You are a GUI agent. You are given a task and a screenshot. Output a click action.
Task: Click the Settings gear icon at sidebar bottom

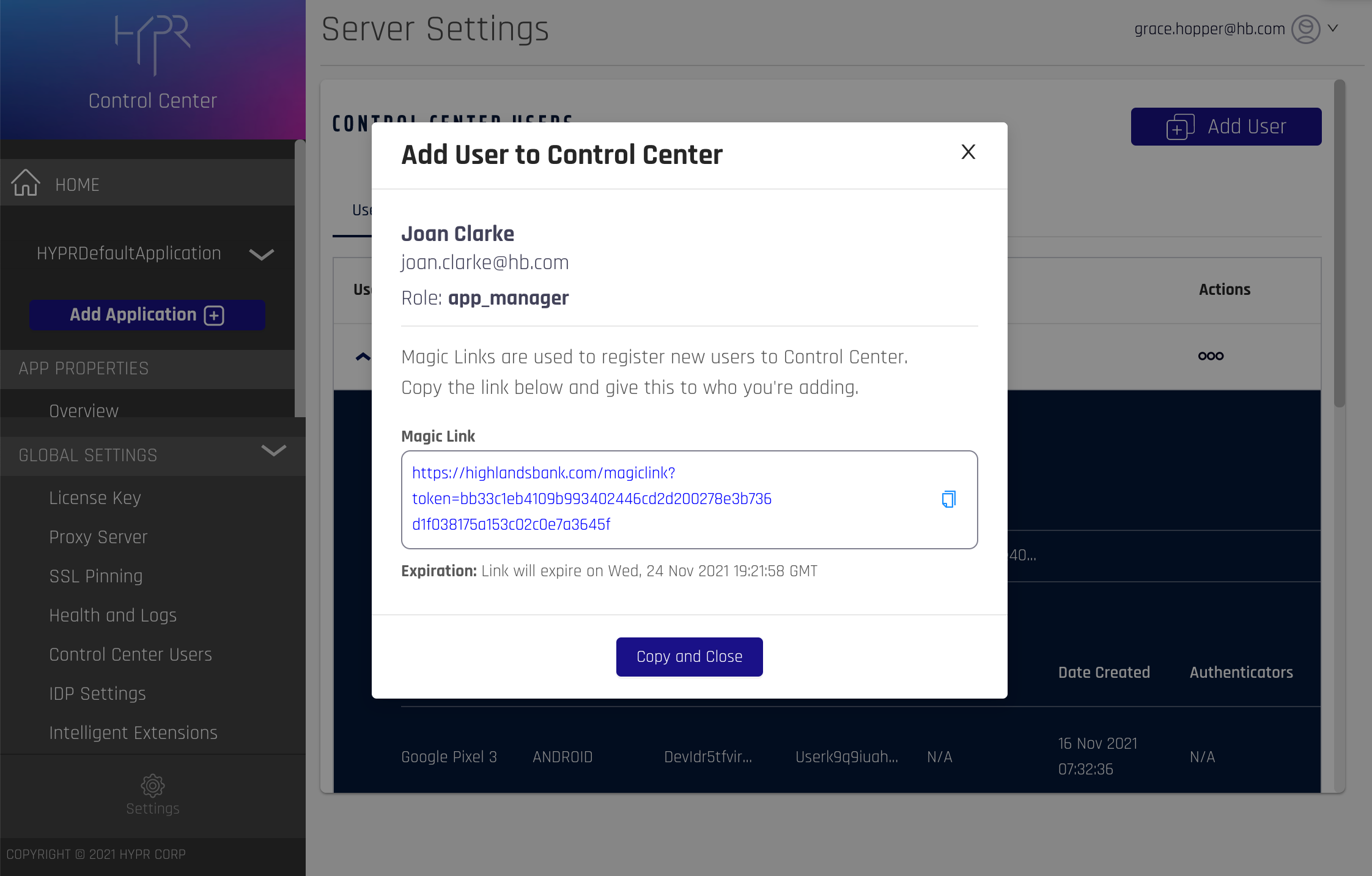pos(152,786)
